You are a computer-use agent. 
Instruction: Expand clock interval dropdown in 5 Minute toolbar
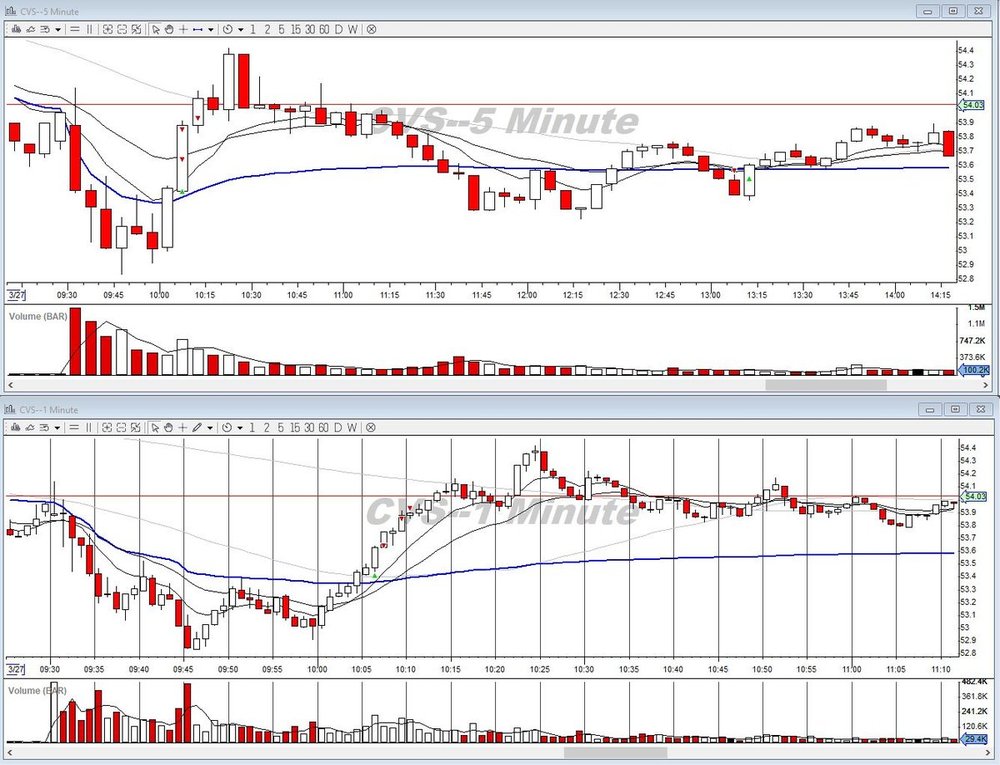[x=240, y=29]
